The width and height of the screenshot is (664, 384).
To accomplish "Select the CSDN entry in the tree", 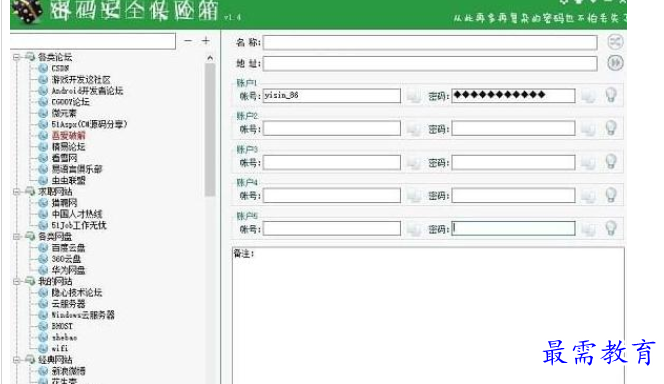I will 60,68.
